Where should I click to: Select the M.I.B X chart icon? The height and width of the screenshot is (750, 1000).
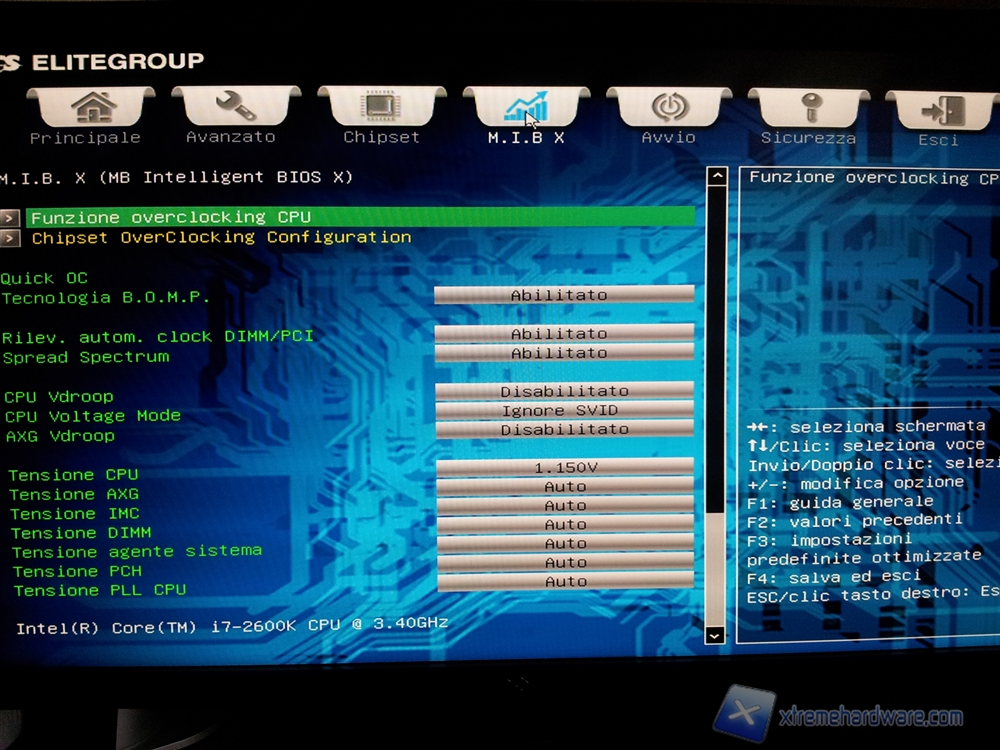coord(526,107)
